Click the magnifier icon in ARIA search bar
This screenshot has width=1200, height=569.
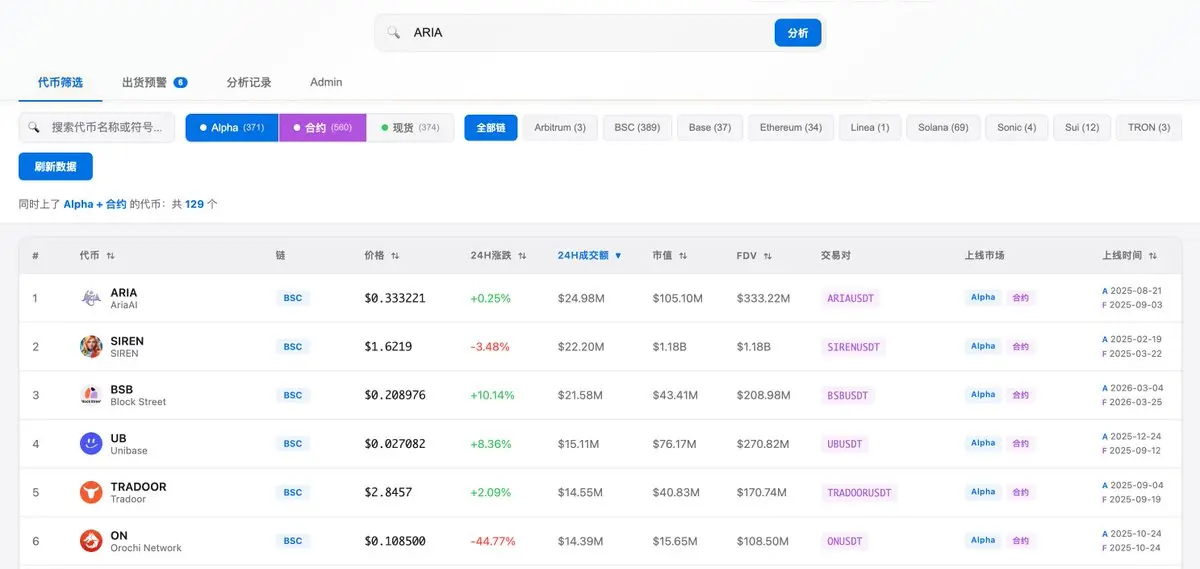(x=394, y=33)
